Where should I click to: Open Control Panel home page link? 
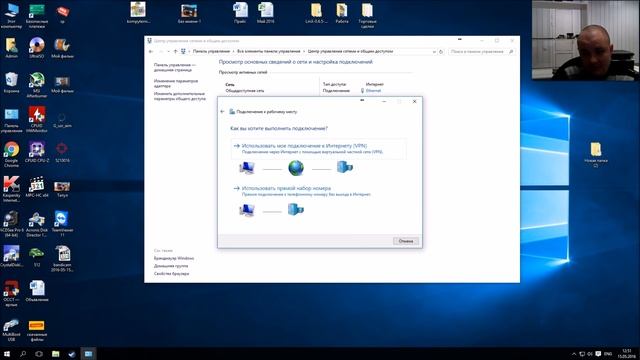175,67
